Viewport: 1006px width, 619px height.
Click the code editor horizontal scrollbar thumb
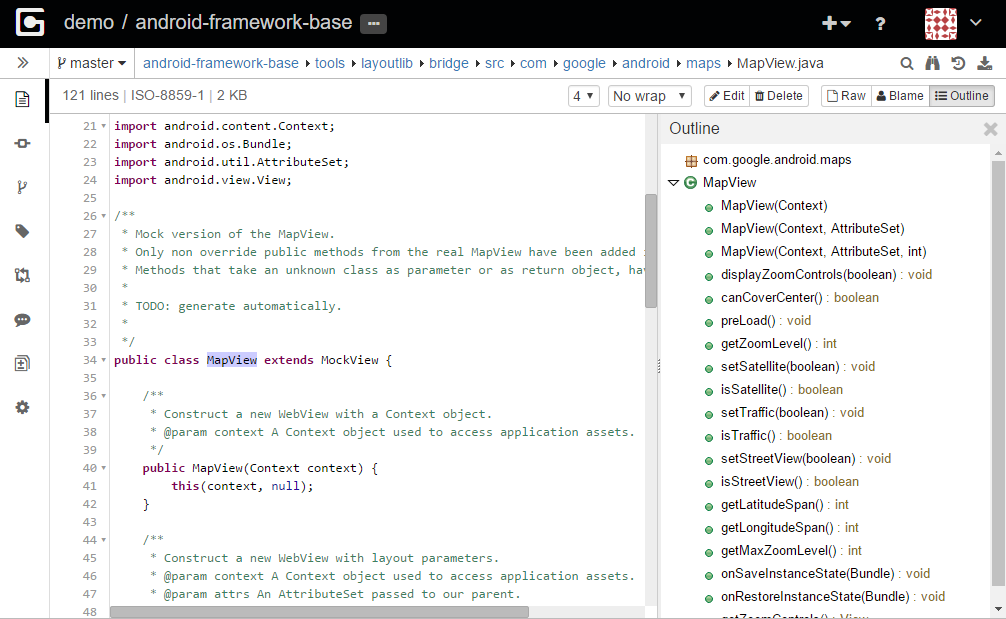[x=320, y=613]
